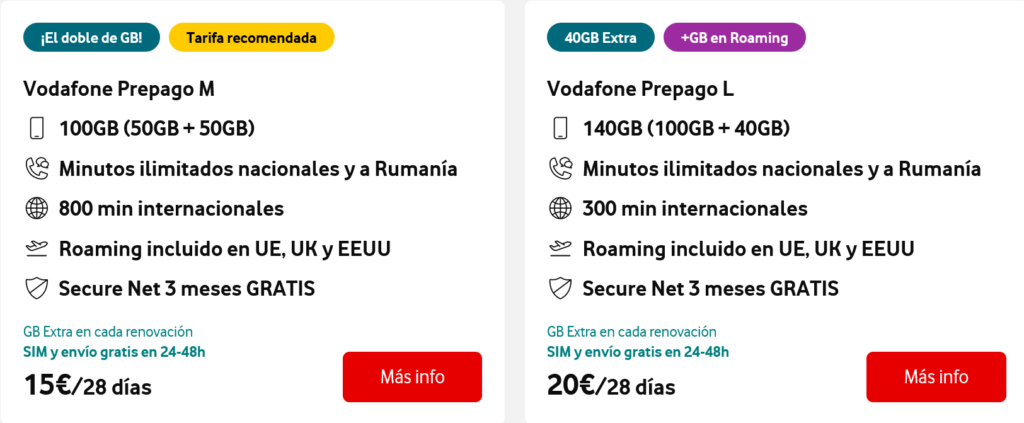Click the call minutes icon in Prepago L

point(560,169)
